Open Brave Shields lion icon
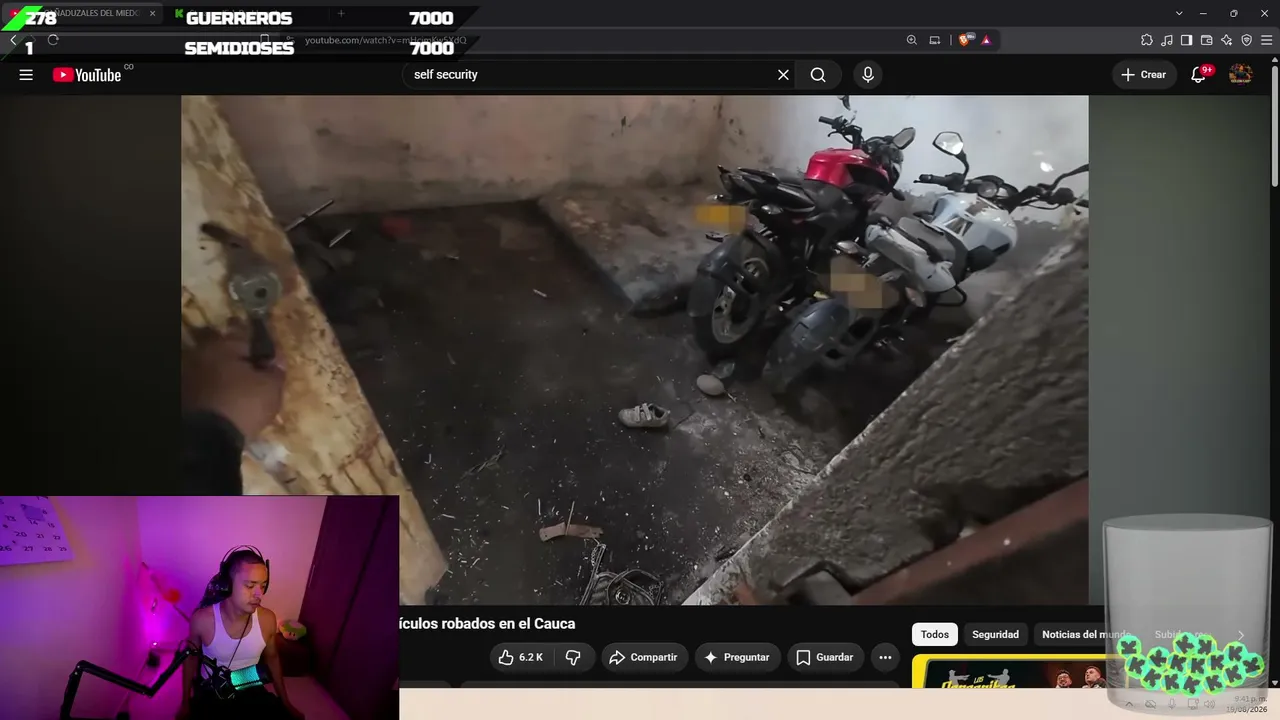The image size is (1280, 720). click(964, 40)
